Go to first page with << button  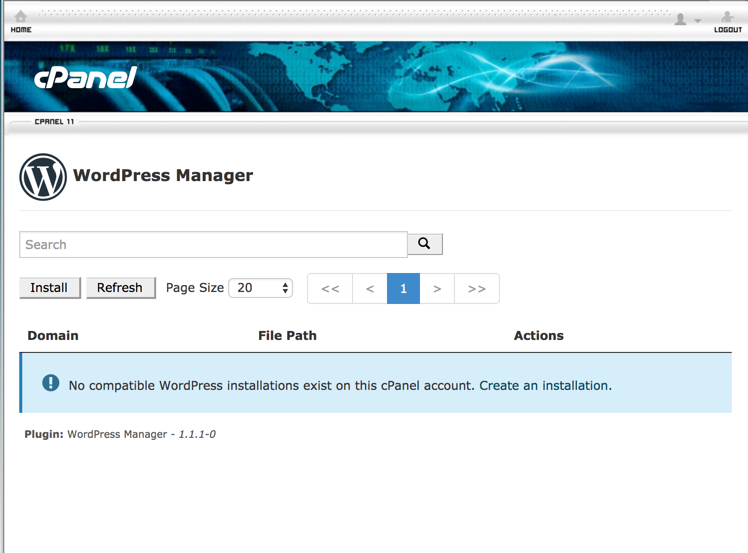330,289
